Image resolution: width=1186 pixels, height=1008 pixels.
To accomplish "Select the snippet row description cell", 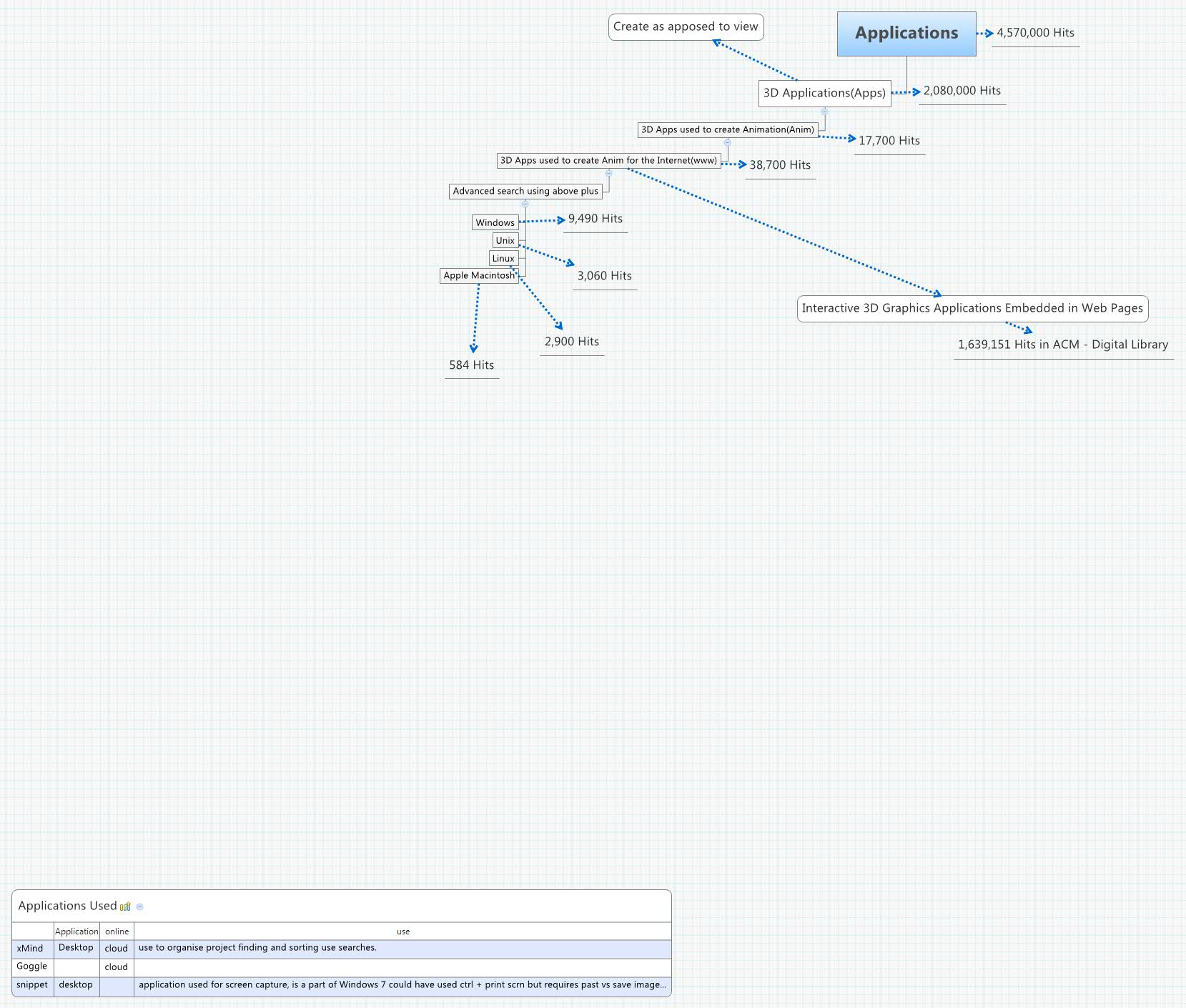I will pyautogui.click(x=402, y=985).
